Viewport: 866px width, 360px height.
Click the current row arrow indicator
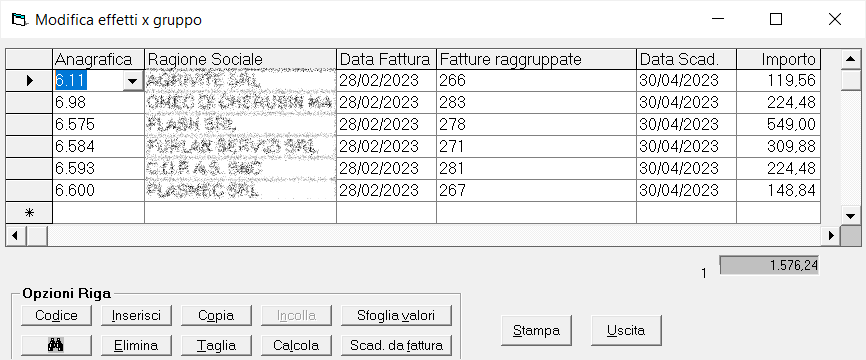[x=29, y=81]
